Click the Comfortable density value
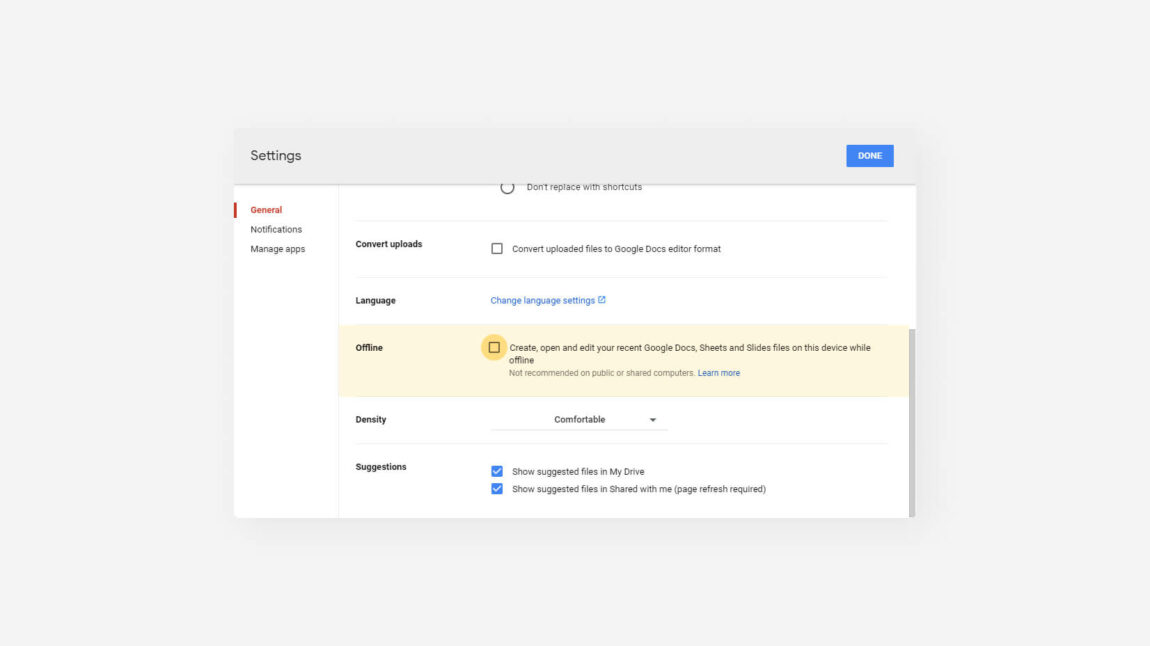Image resolution: width=1150 pixels, height=646 pixels. tap(580, 419)
